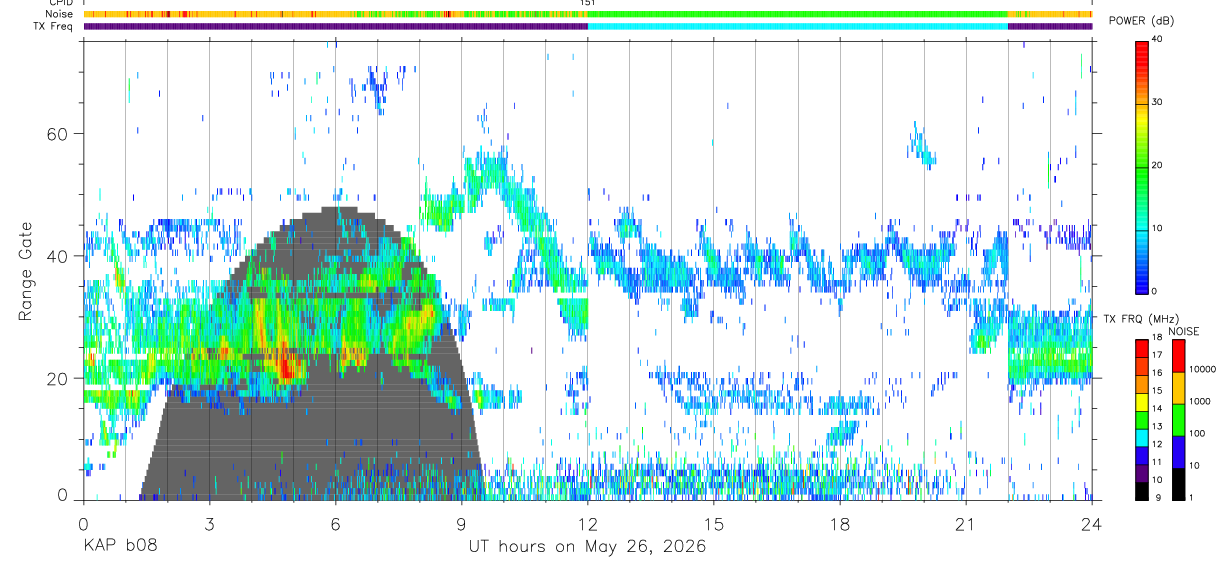Click the power scale value 40
The width and height of the screenshot is (1228, 567).
(1157, 40)
